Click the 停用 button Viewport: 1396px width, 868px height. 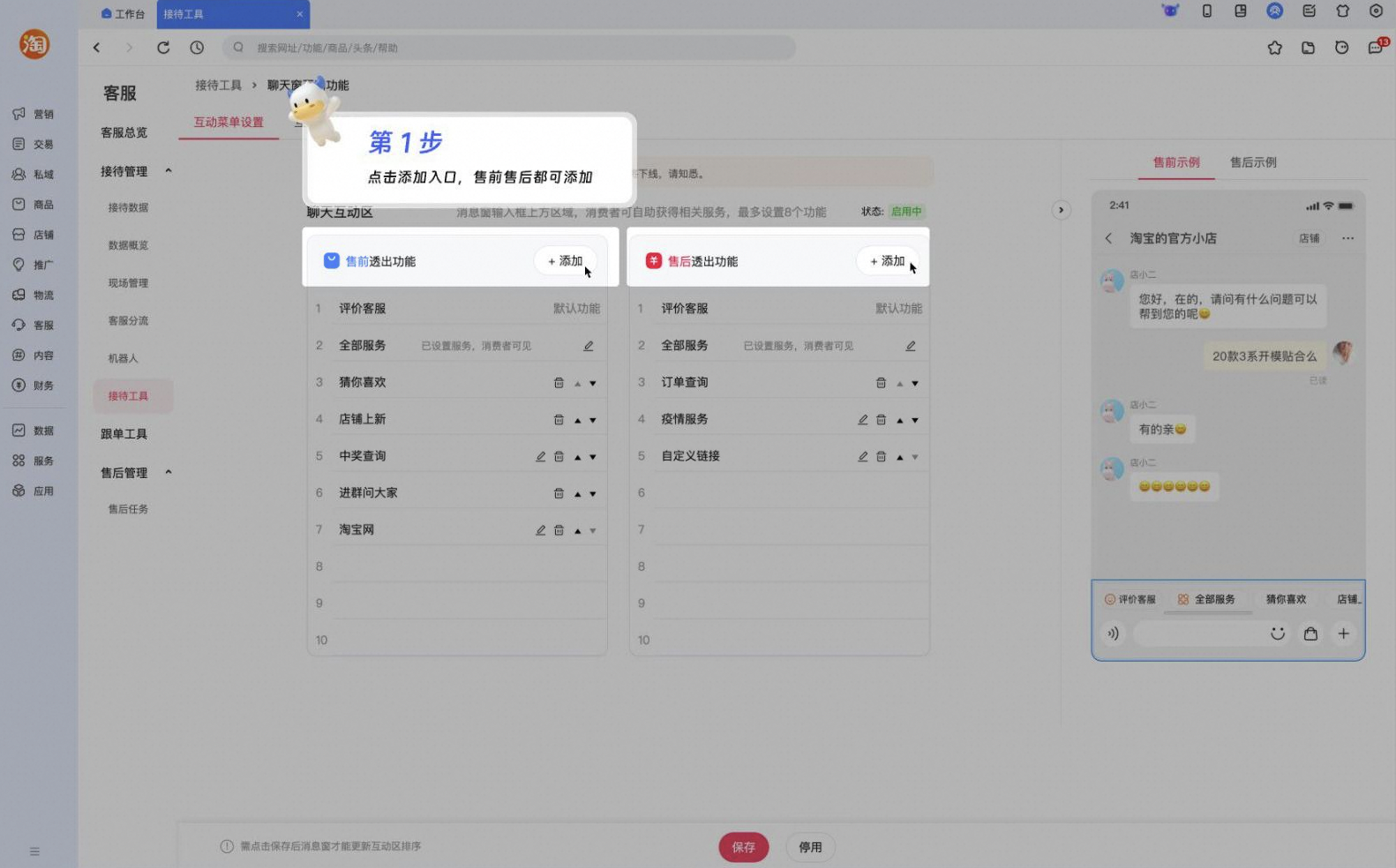(x=810, y=847)
